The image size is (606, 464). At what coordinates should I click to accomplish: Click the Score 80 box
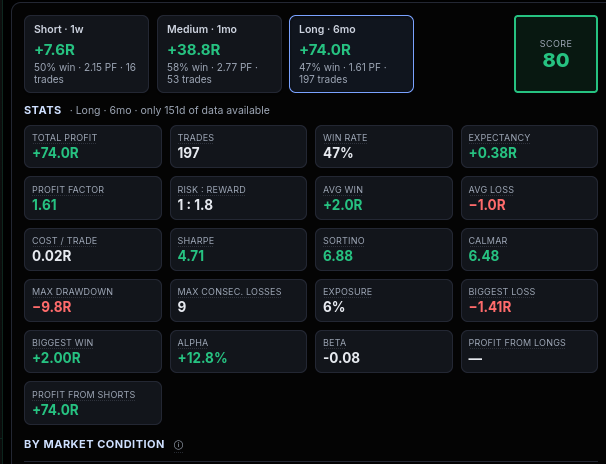556,54
